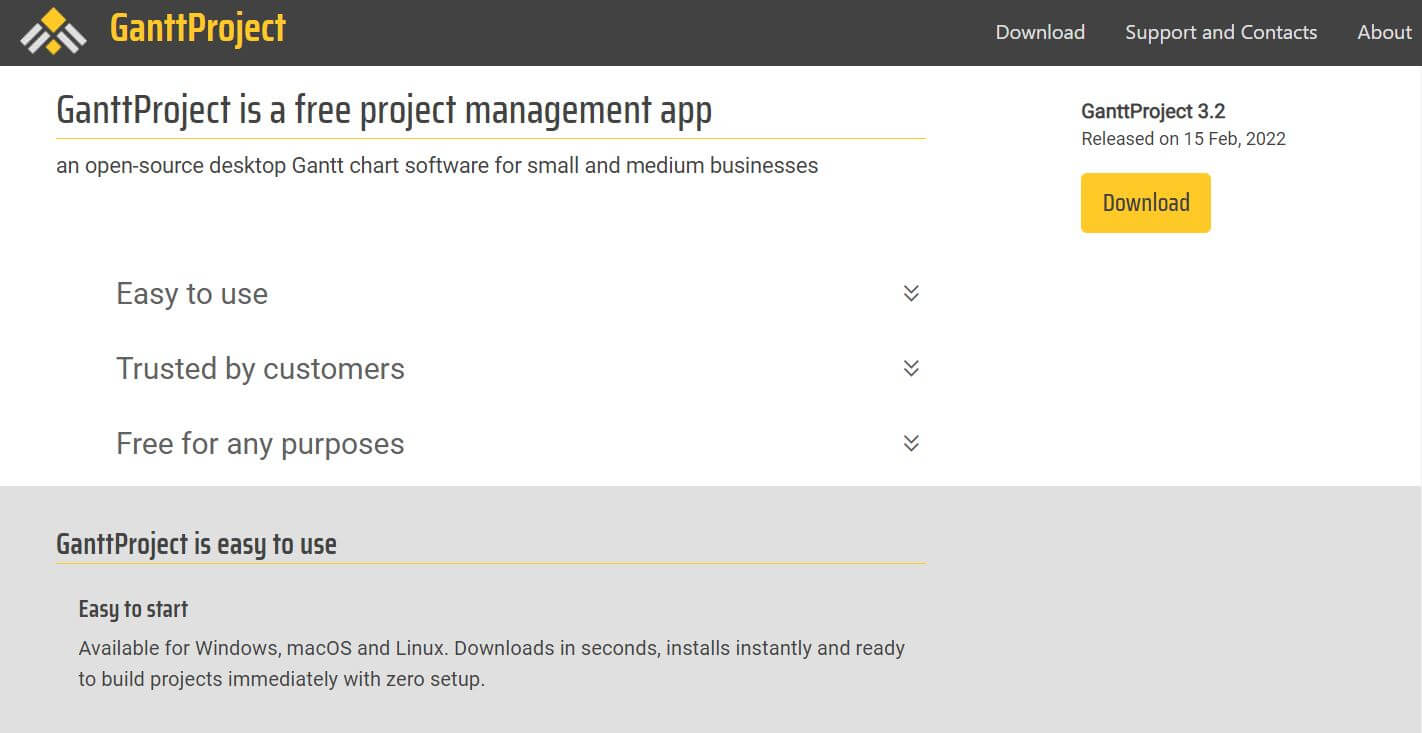Expand the Trusted by customers chevron
The image size is (1422, 733).
(x=911, y=368)
